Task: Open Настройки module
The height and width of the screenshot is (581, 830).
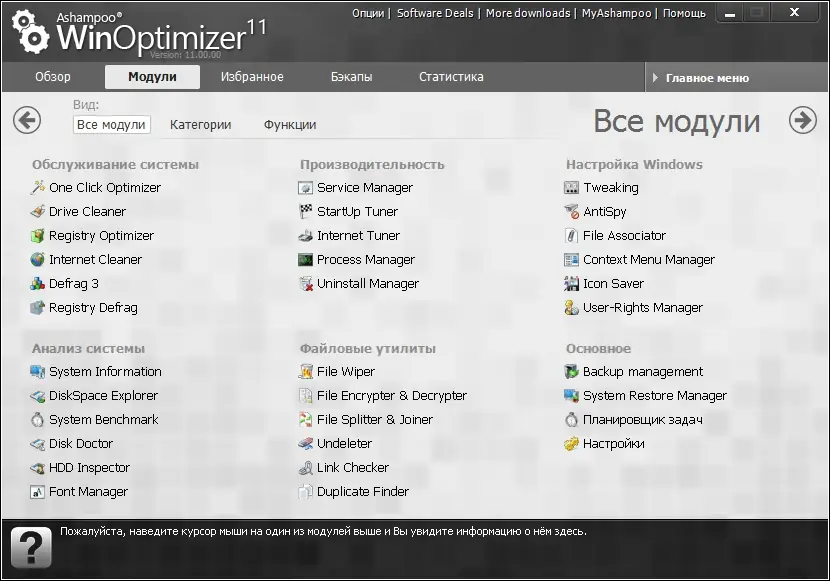Action: pos(605,443)
